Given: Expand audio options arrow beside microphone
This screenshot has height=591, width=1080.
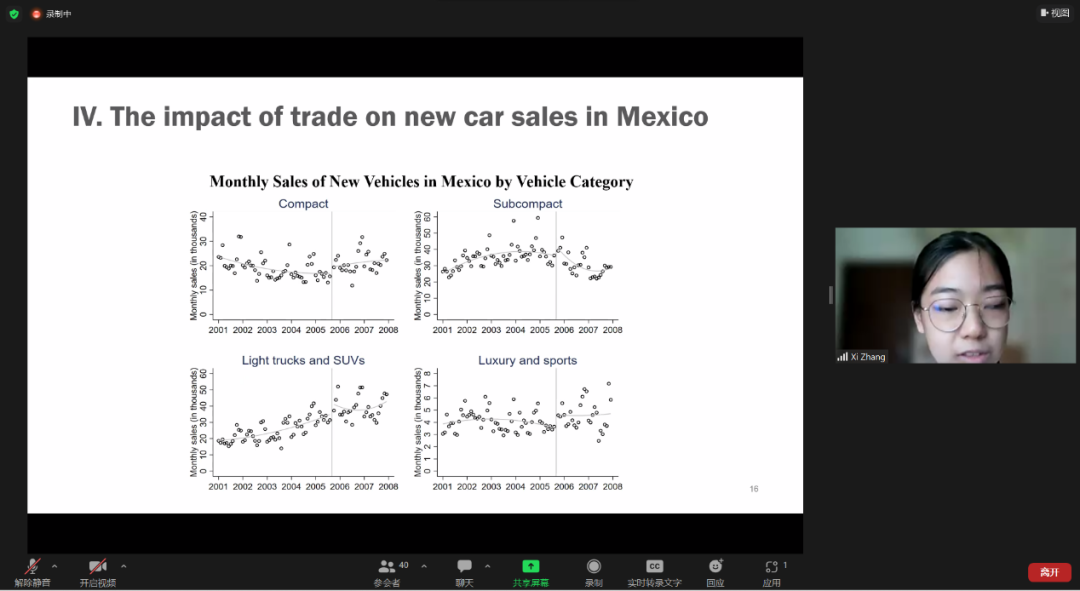Looking at the screenshot, I should (54, 565).
